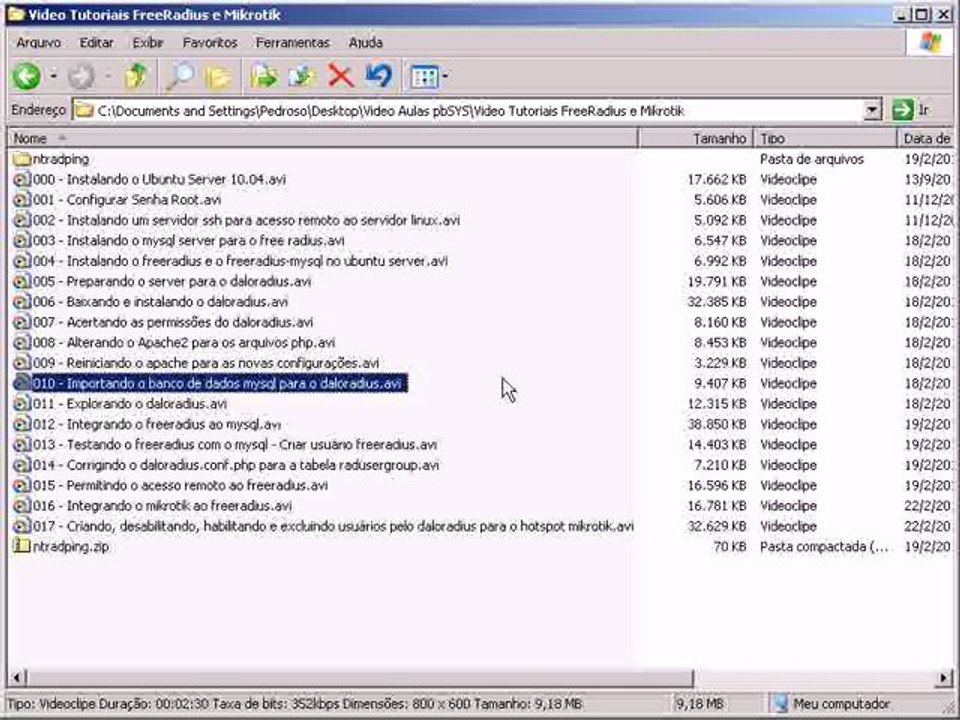Sort by the Nome column header

[323, 138]
